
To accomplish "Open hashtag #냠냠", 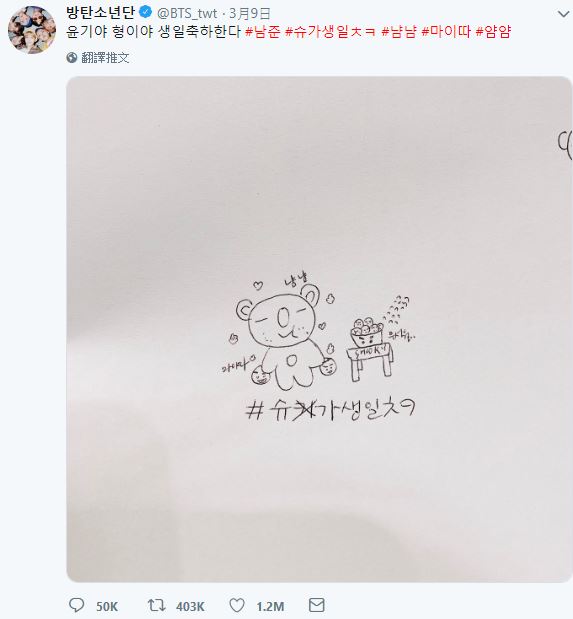I will coord(399,32).
